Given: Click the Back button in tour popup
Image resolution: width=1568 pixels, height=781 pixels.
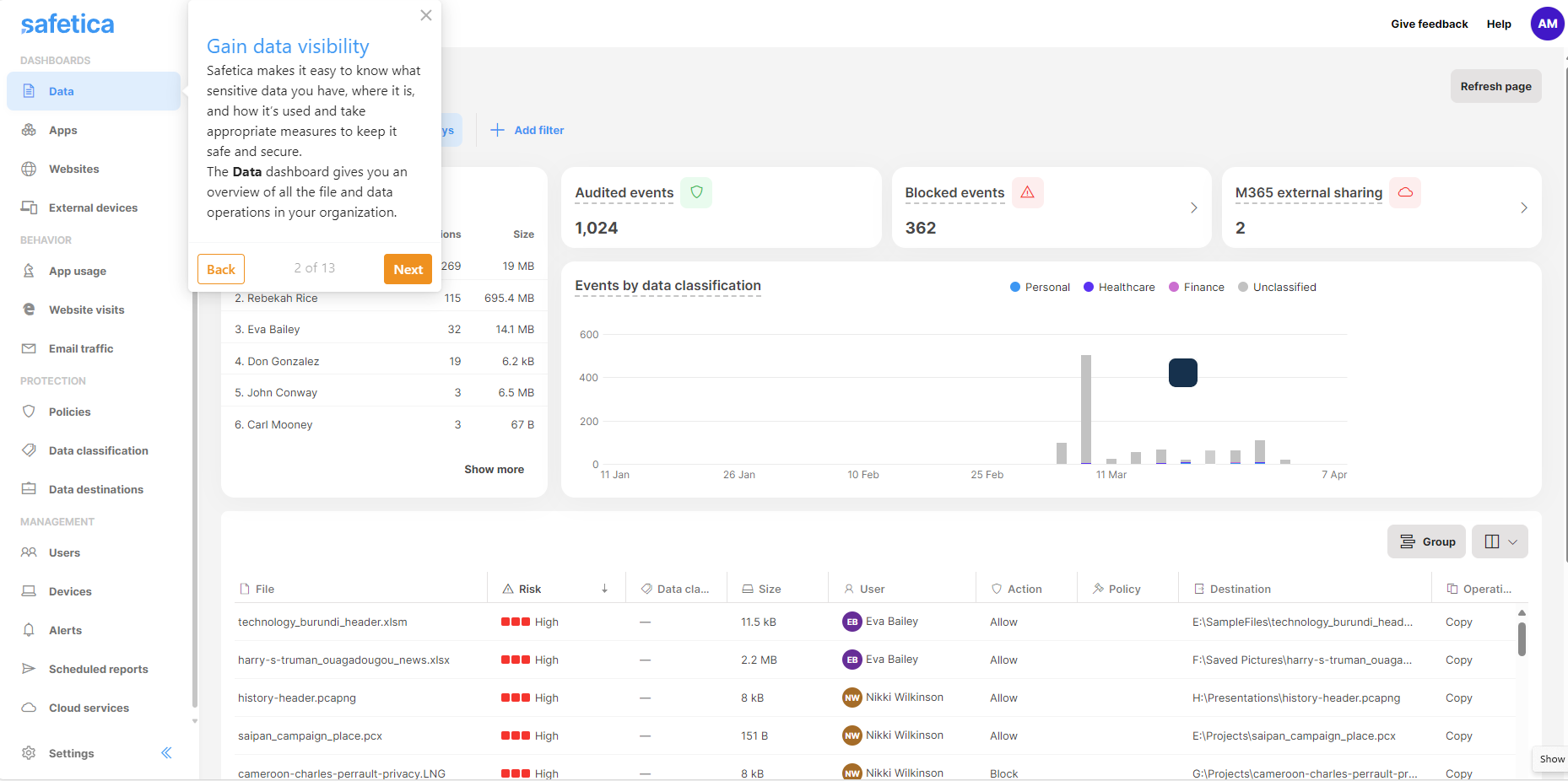Looking at the screenshot, I should [x=221, y=269].
